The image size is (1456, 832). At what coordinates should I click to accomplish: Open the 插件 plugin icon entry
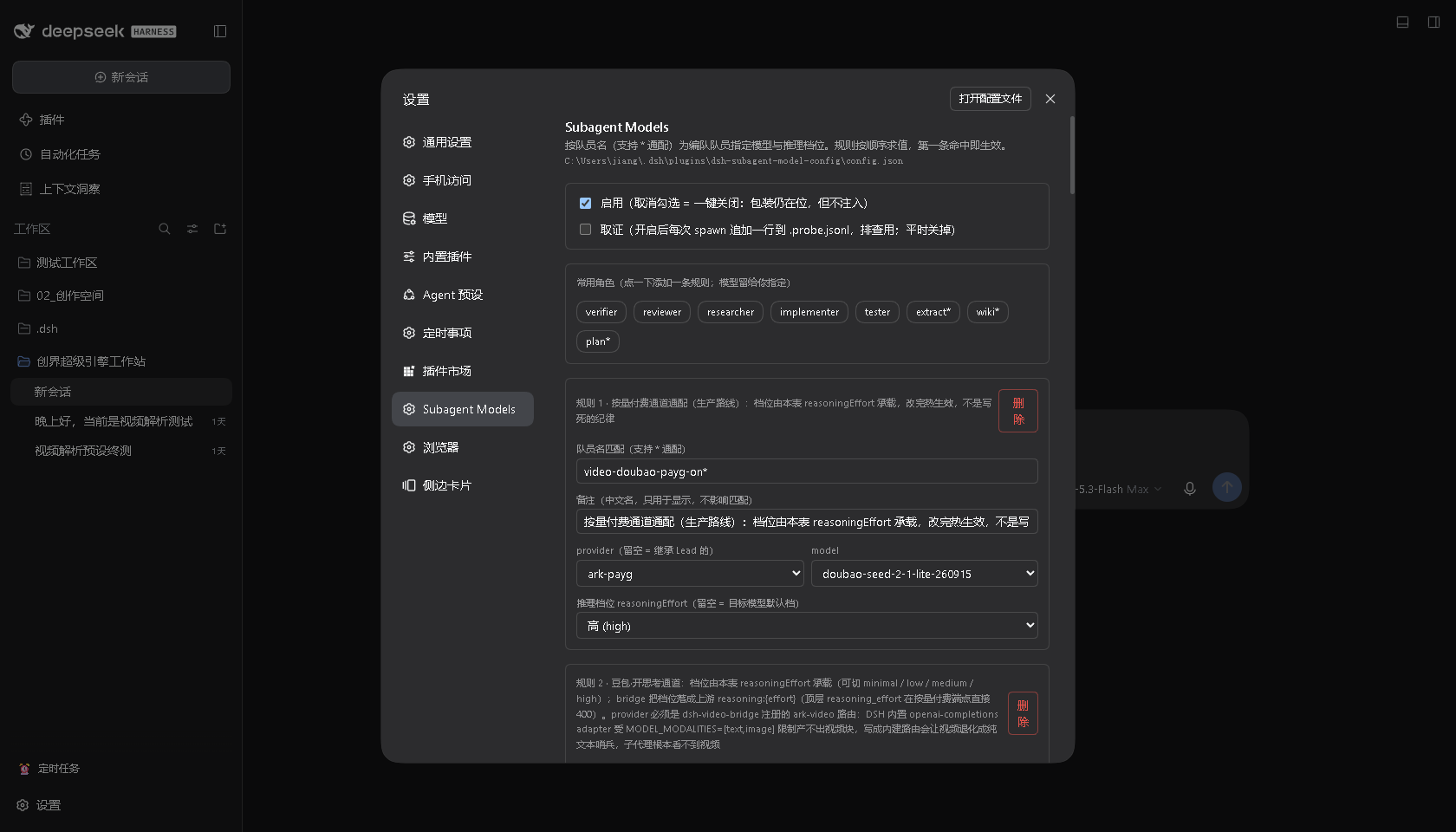point(26,120)
